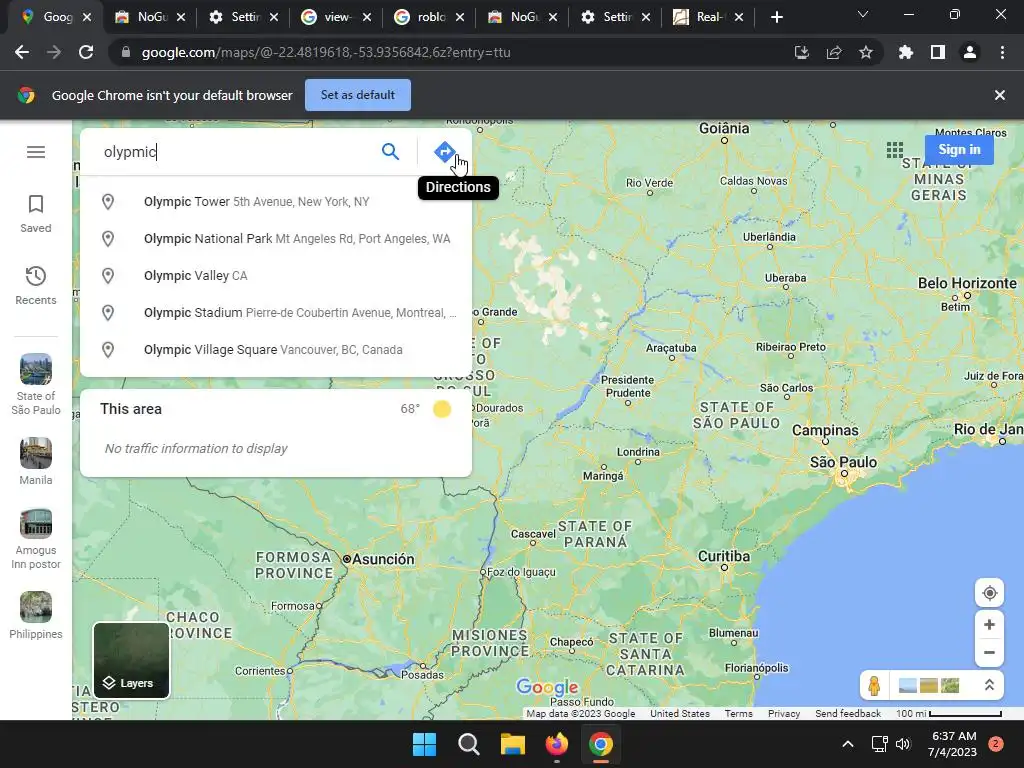
Task: Open the Amogus Inn postor thumbnail
Action: click(x=36, y=539)
